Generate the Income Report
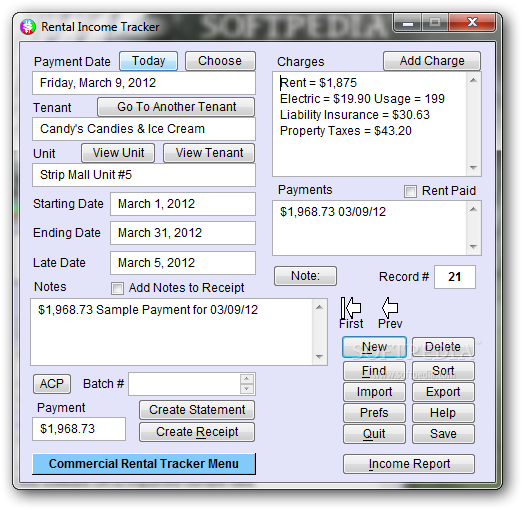Image resolution: width=523 pixels, height=510 pixels. (x=409, y=464)
